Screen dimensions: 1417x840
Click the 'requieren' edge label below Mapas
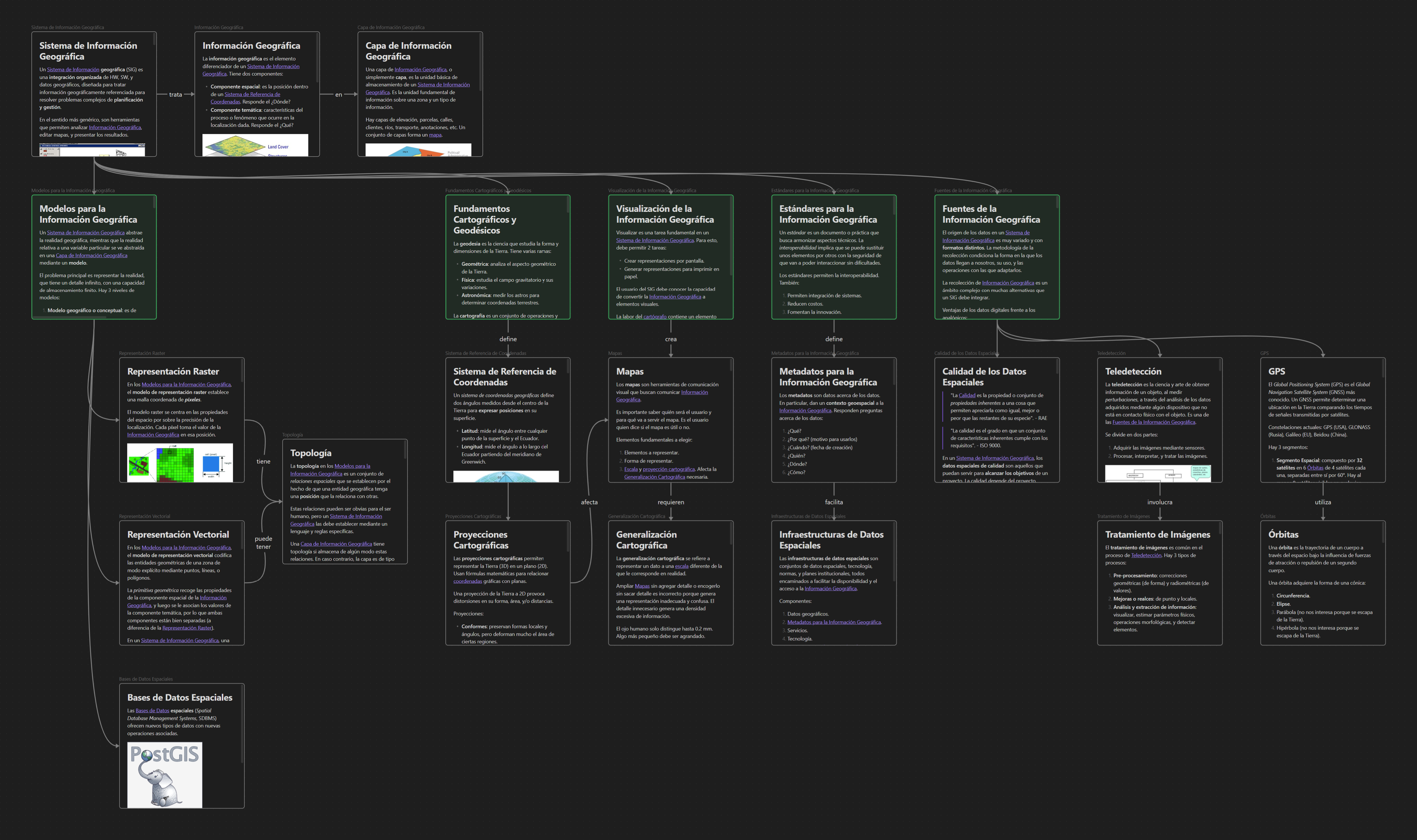coord(671,502)
